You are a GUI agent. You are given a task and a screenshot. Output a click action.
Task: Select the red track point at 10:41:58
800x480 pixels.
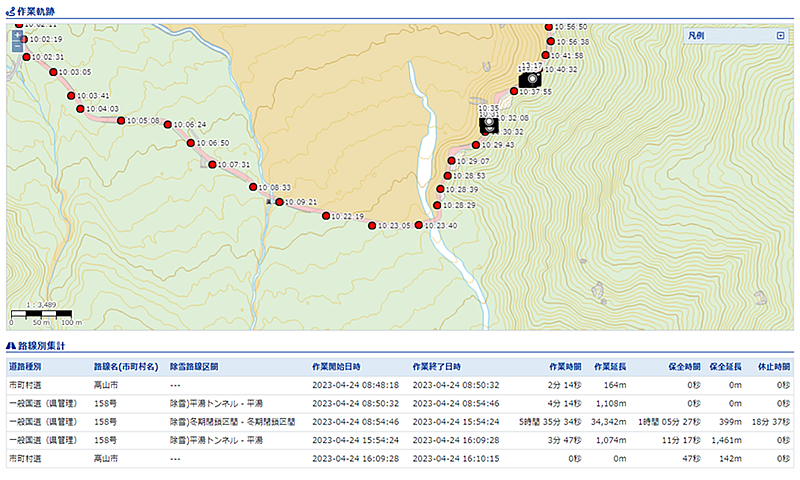(545, 55)
